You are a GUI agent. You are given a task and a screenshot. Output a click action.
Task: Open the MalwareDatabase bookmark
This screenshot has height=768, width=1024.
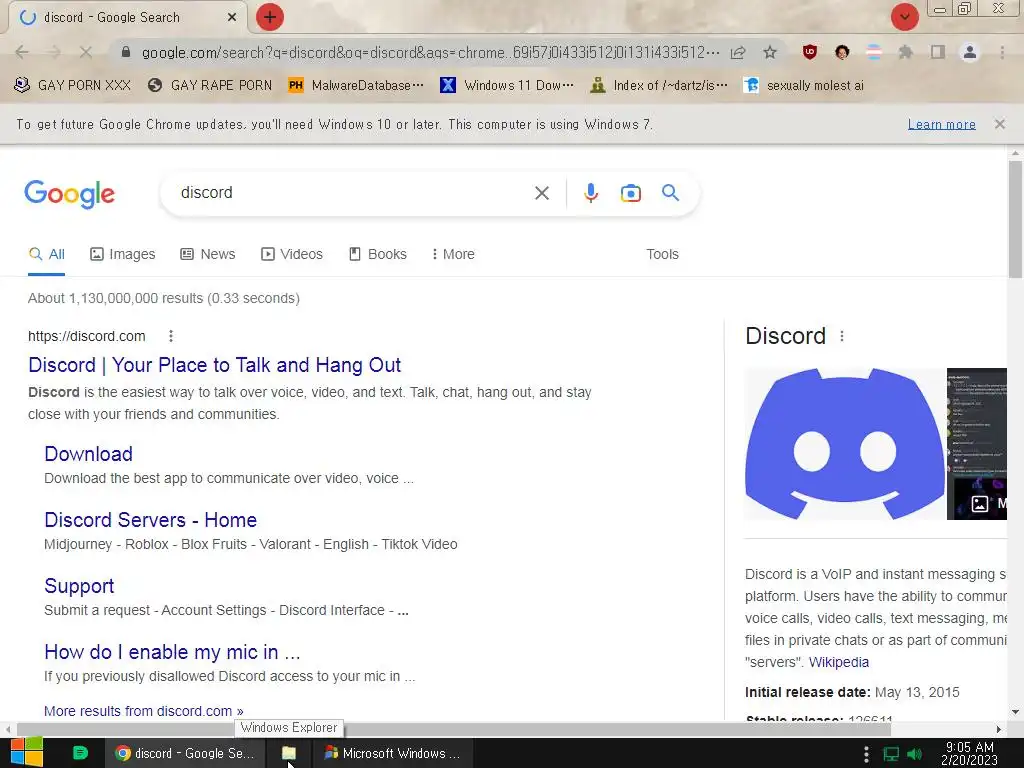coord(356,85)
